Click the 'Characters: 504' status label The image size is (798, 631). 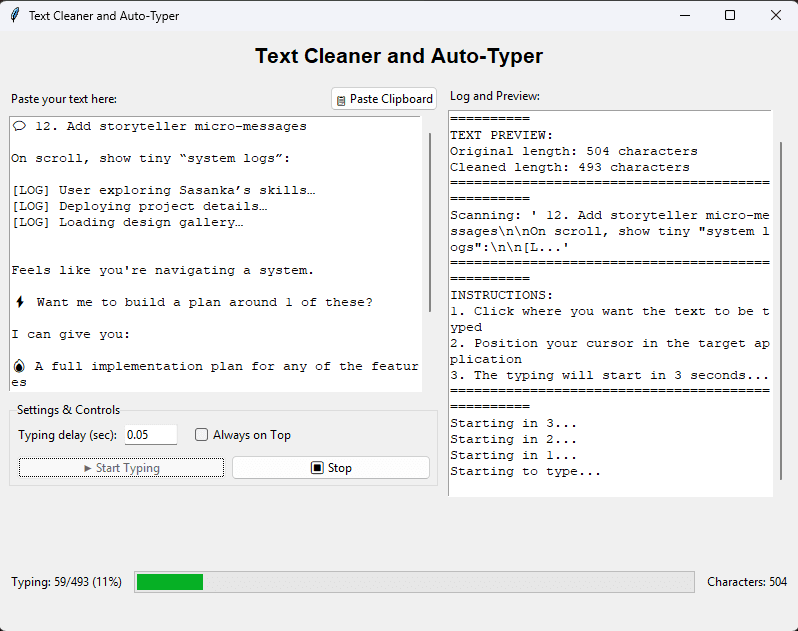(x=747, y=582)
